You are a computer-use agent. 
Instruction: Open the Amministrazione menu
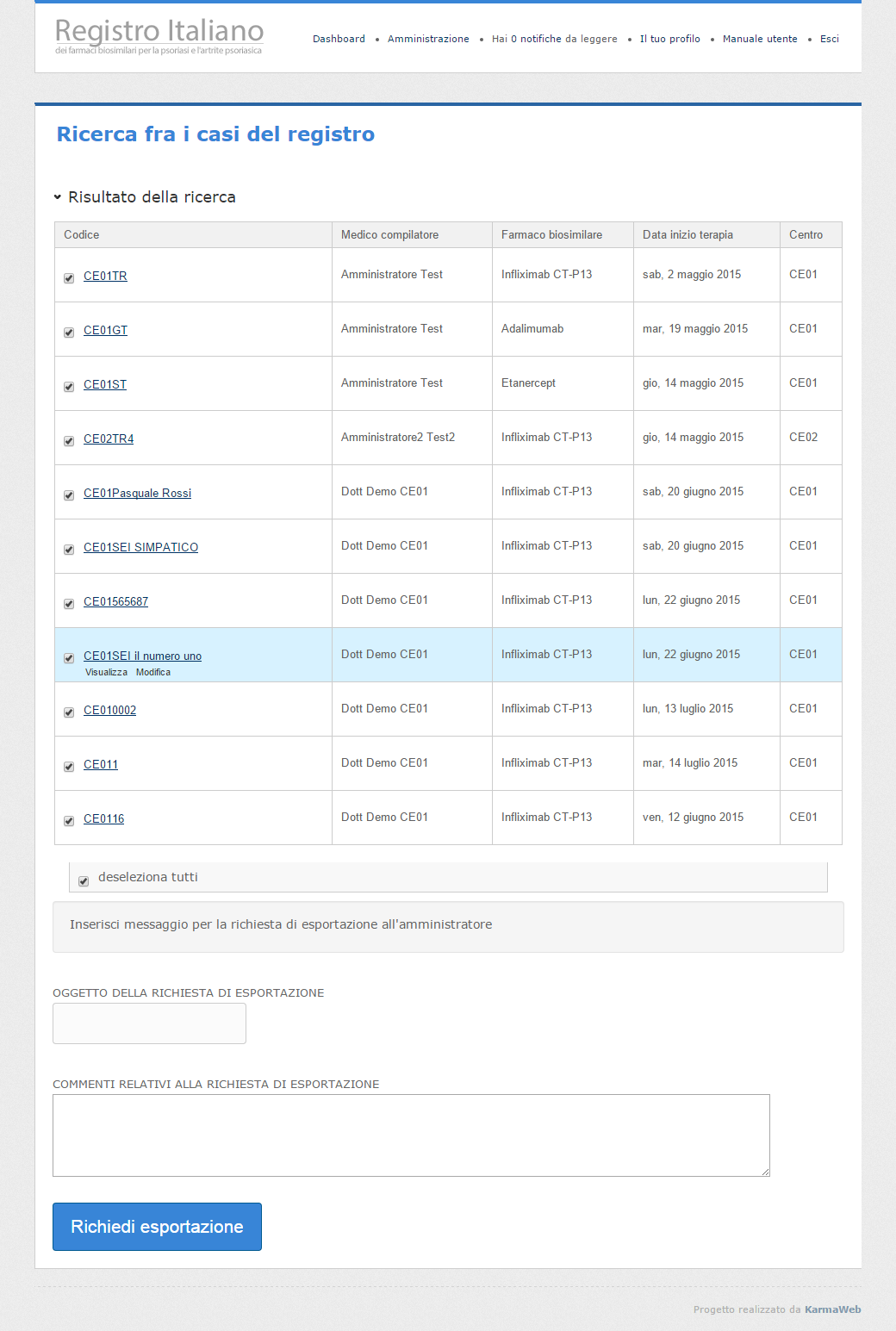(428, 39)
